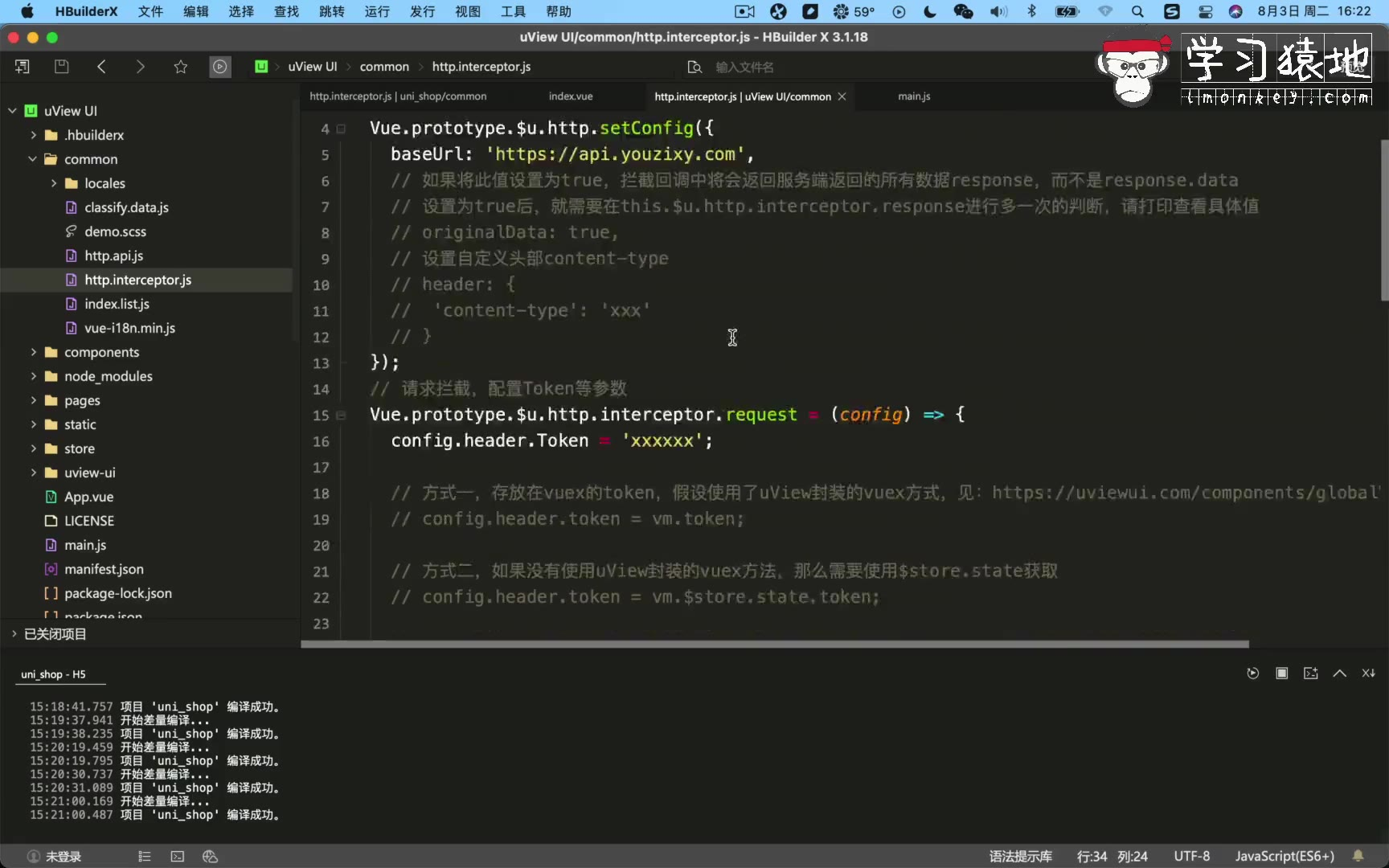The height and width of the screenshot is (868, 1389).
Task: Go forward with the right arrow icon
Action: click(141, 67)
